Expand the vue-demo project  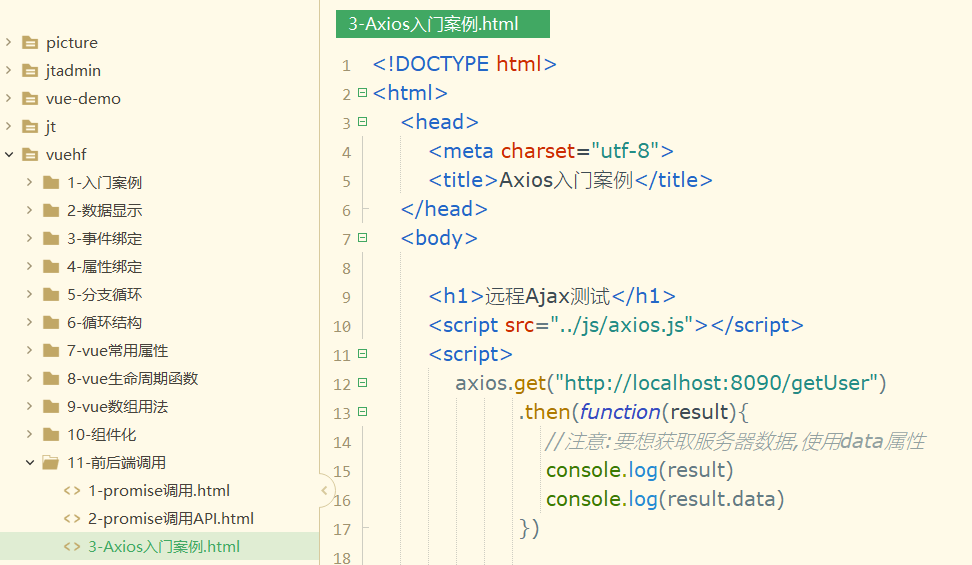click(9, 98)
